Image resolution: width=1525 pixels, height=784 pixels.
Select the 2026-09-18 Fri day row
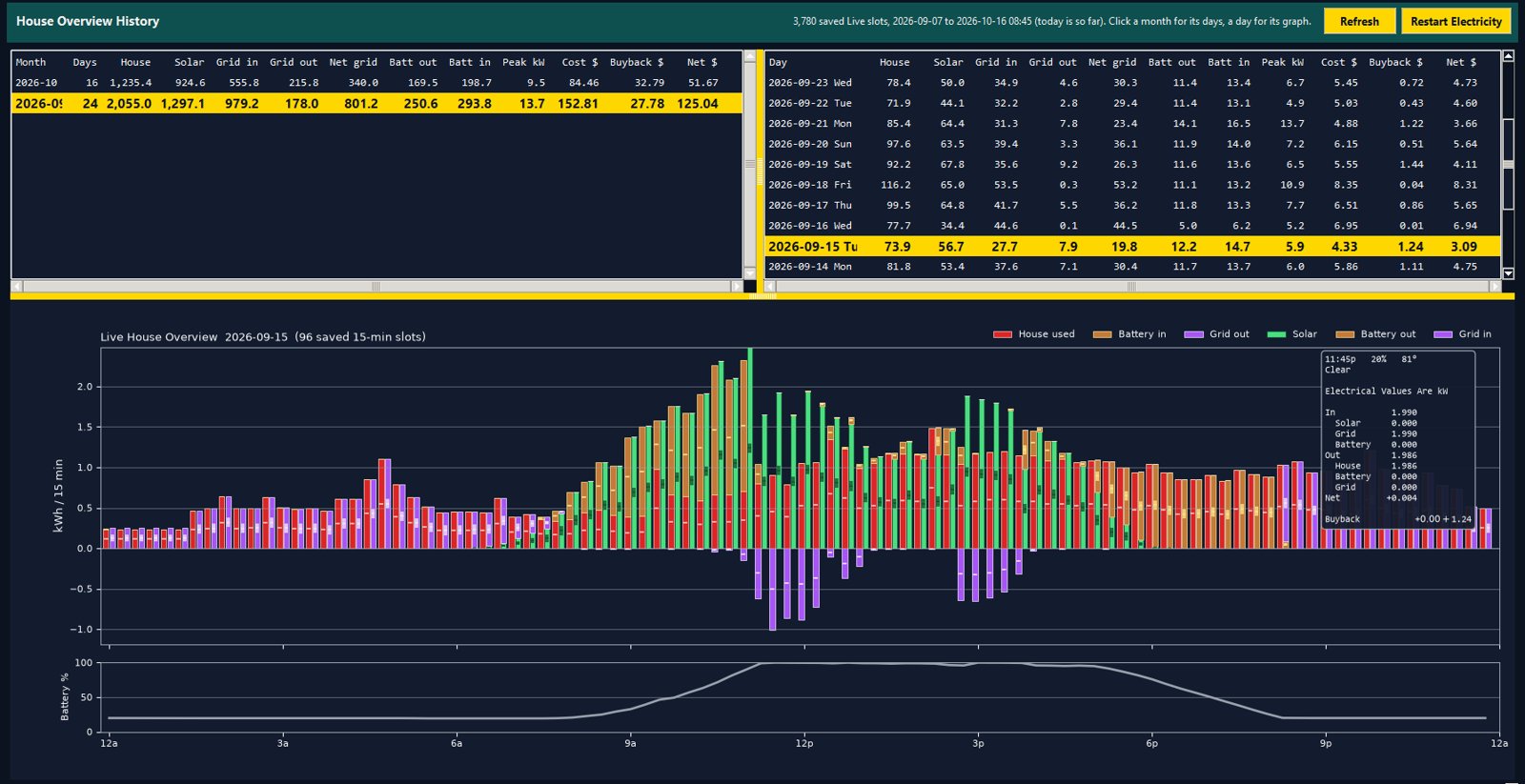[1133, 185]
